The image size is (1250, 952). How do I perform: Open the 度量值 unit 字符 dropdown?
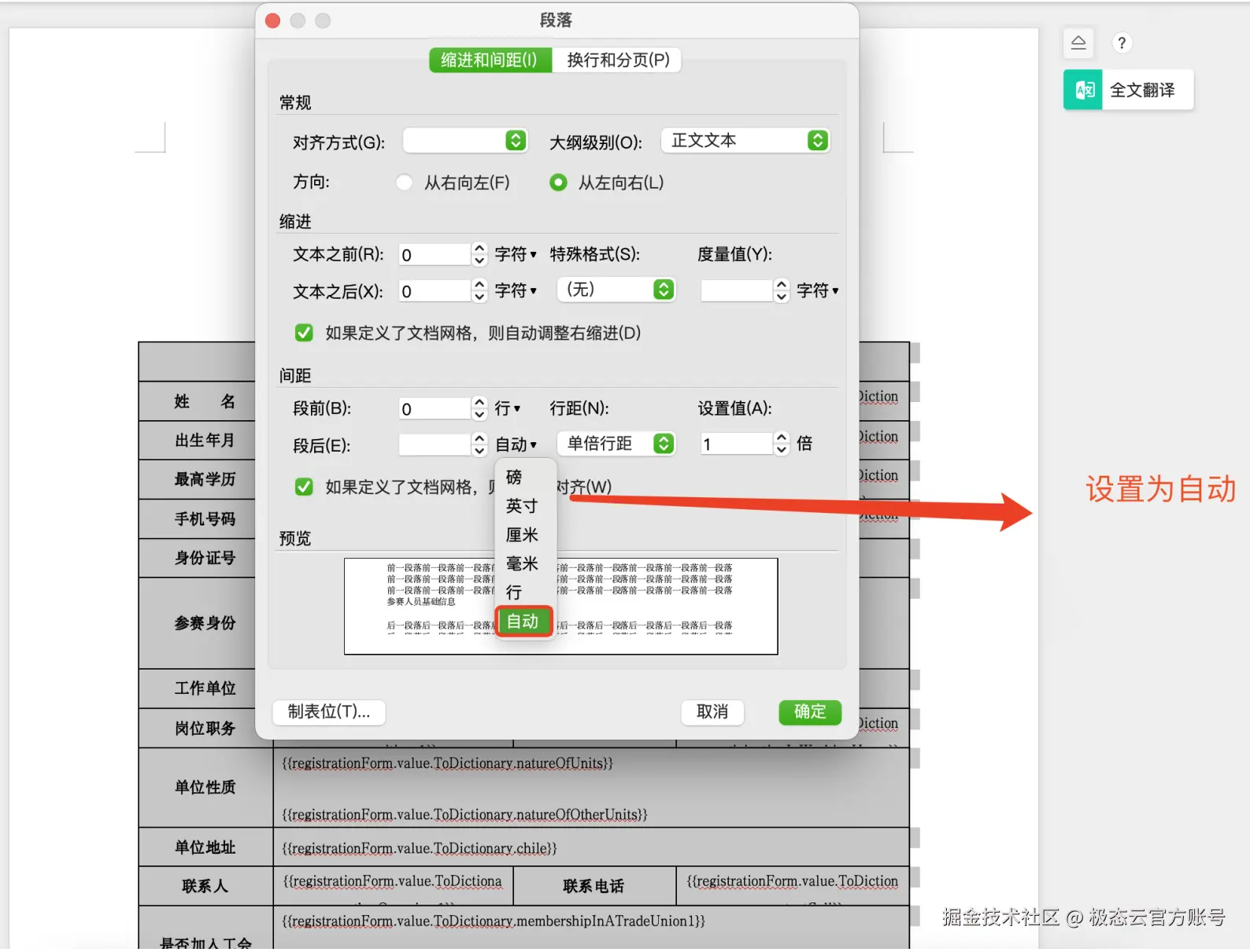point(818,290)
